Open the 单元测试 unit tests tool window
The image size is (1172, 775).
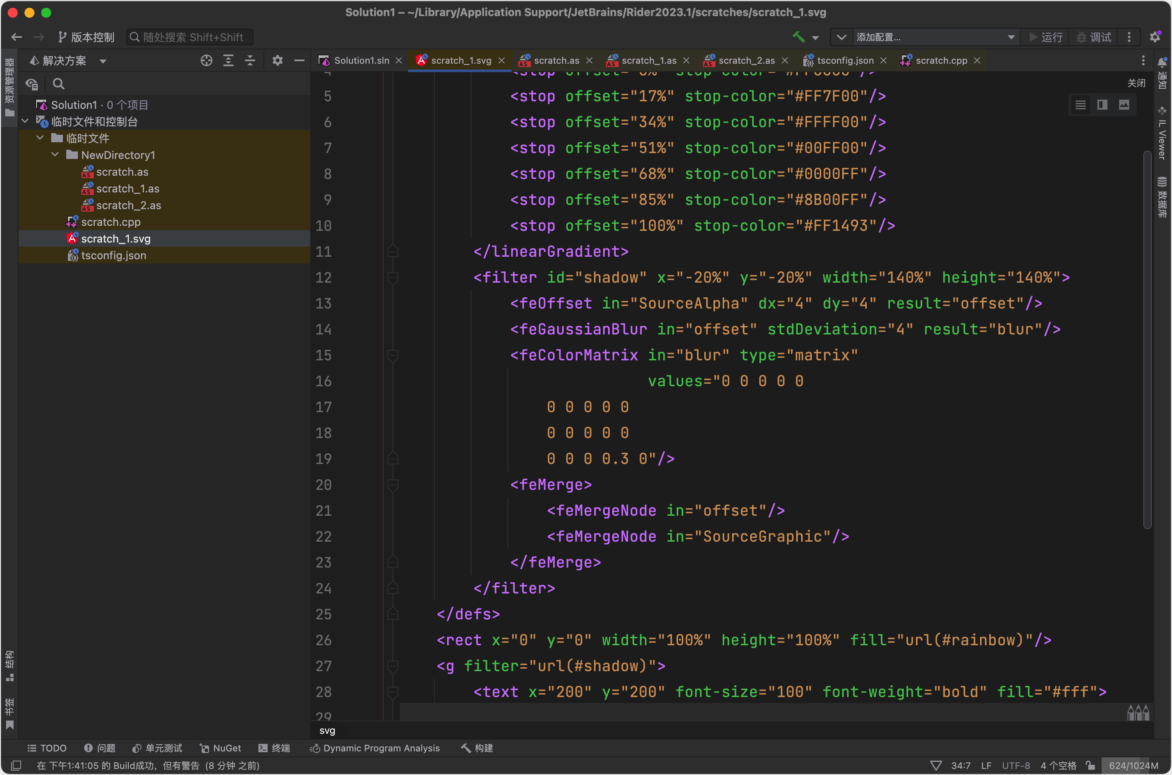tap(157, 748)
